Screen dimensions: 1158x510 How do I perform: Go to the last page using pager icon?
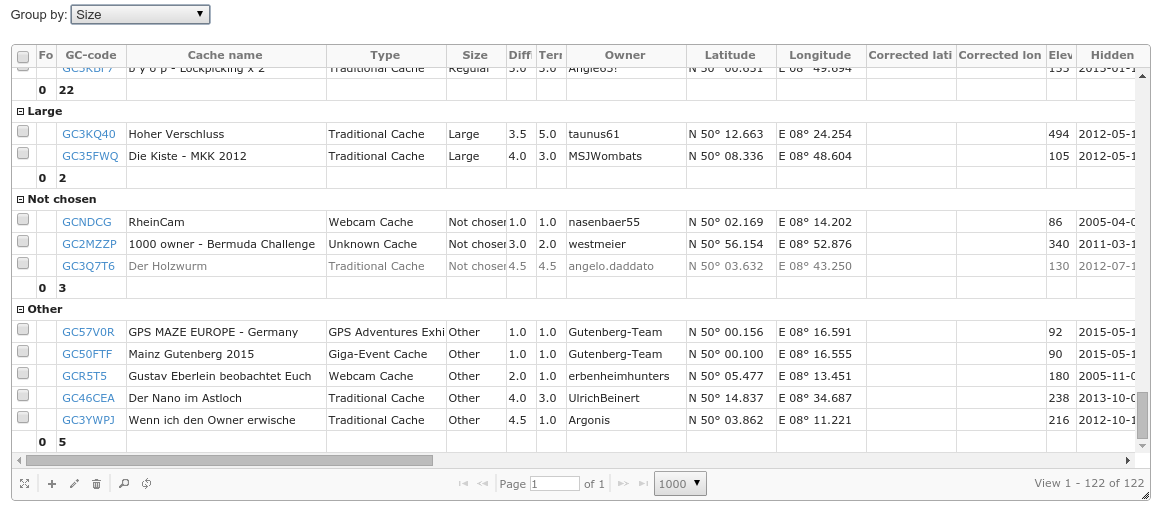[642, 484]
